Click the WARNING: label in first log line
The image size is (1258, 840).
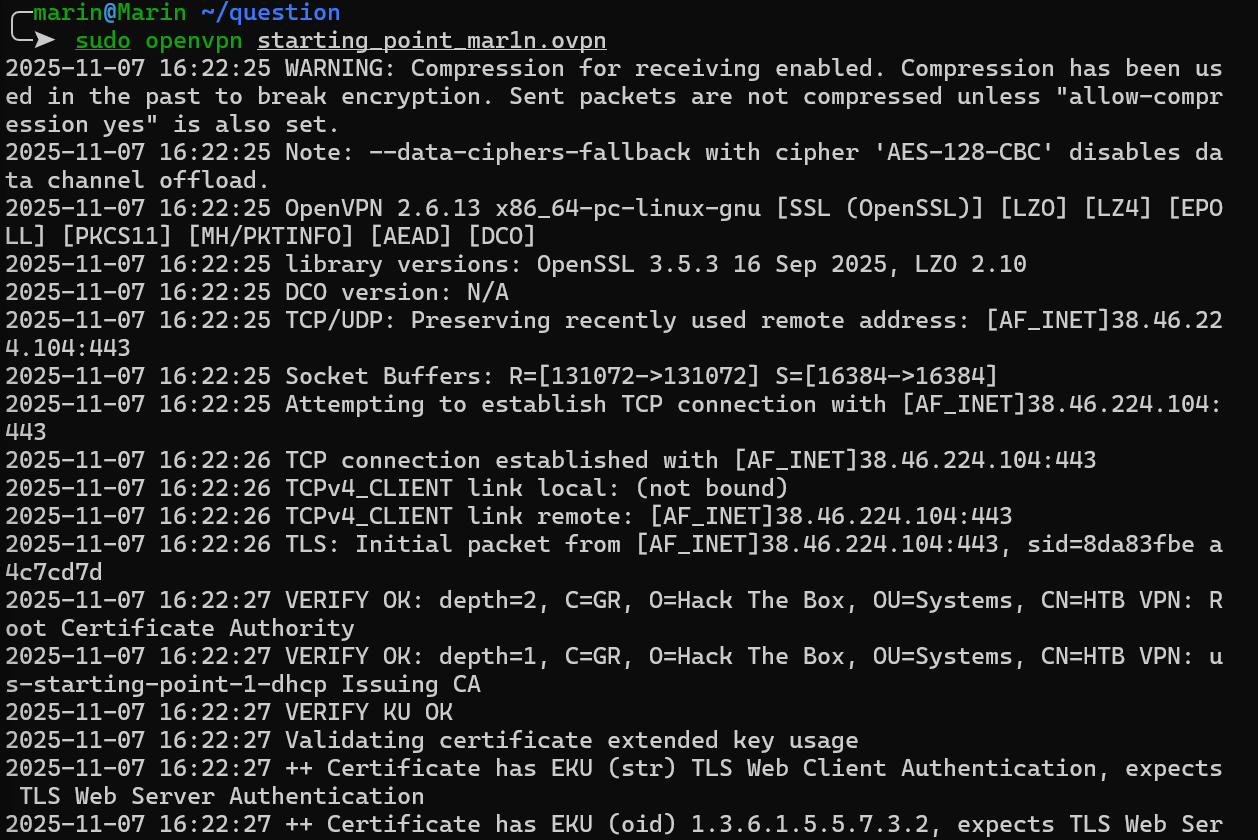tap(340, 68)
